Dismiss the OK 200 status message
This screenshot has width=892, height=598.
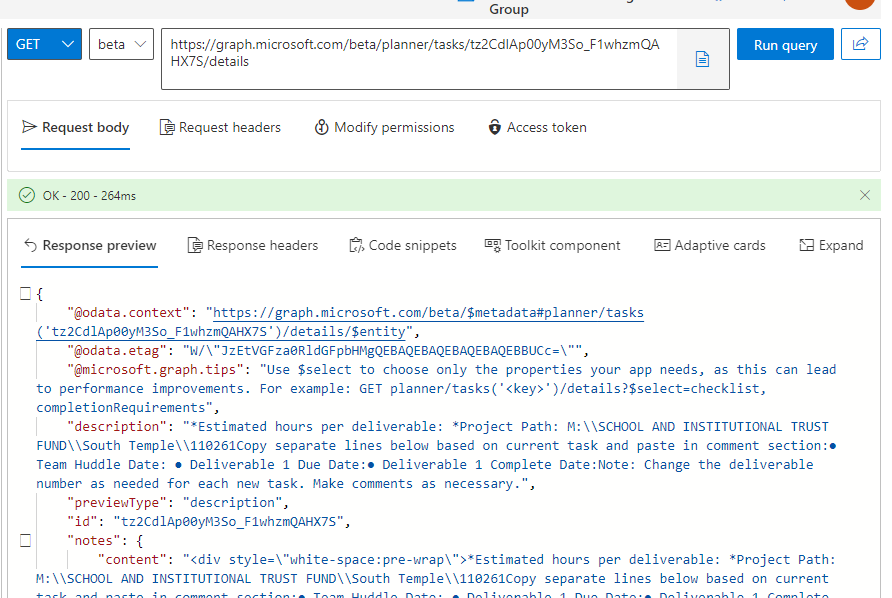tap(865, 195)
